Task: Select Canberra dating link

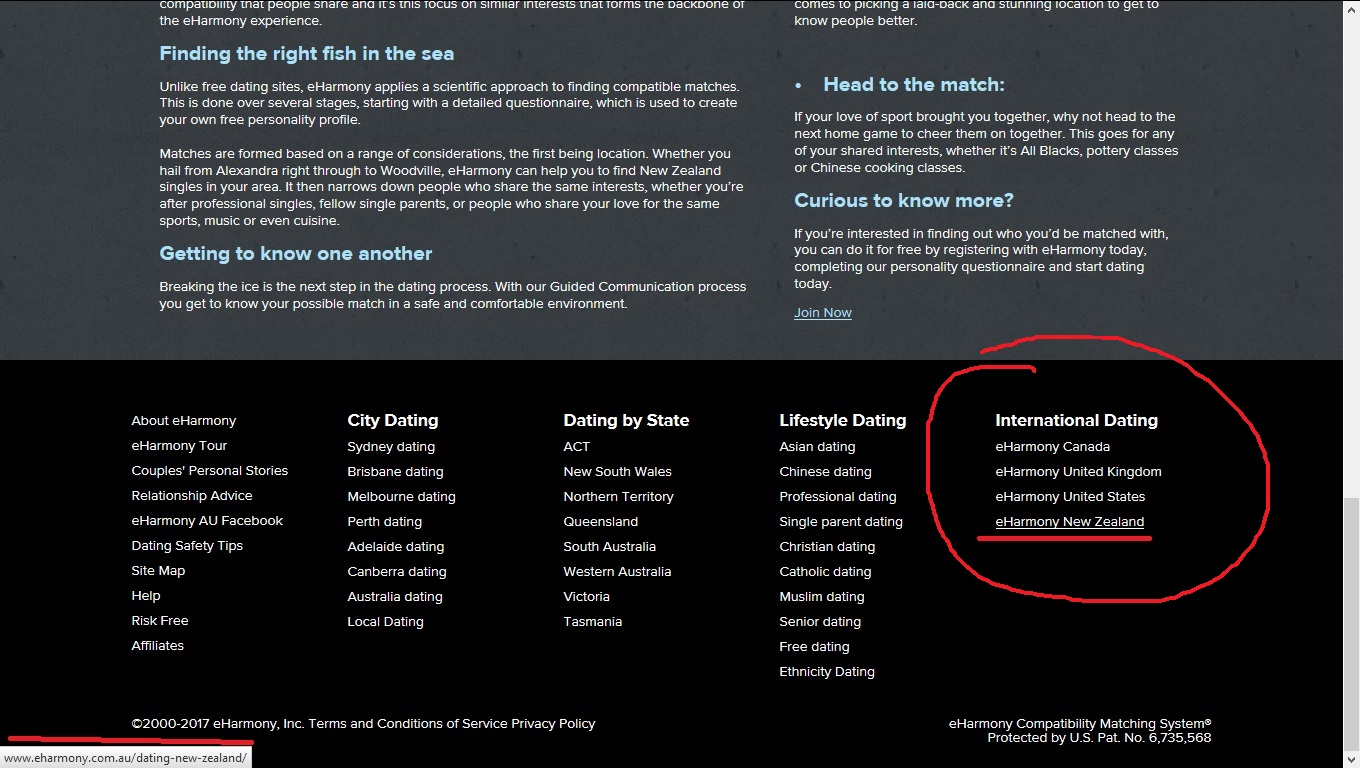Action: (397, 572)
